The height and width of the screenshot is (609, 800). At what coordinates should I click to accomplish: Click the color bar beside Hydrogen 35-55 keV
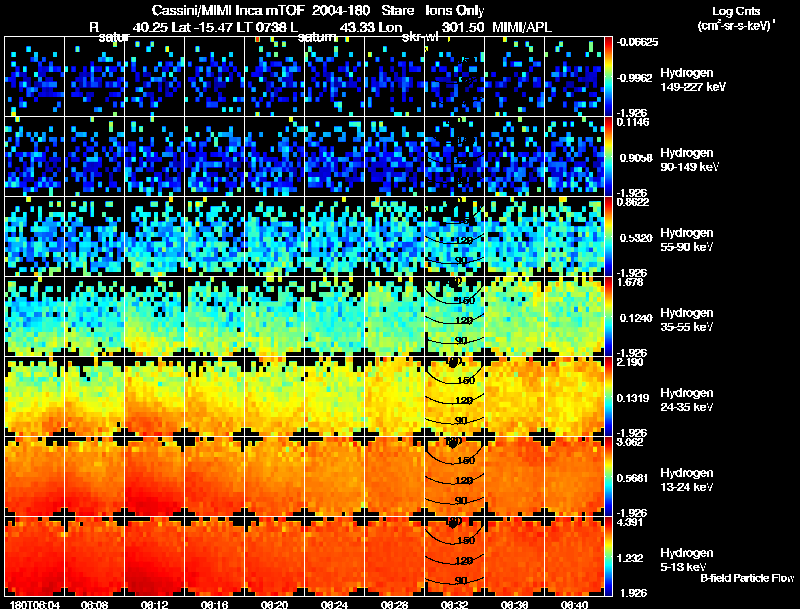tap(608, 317)
